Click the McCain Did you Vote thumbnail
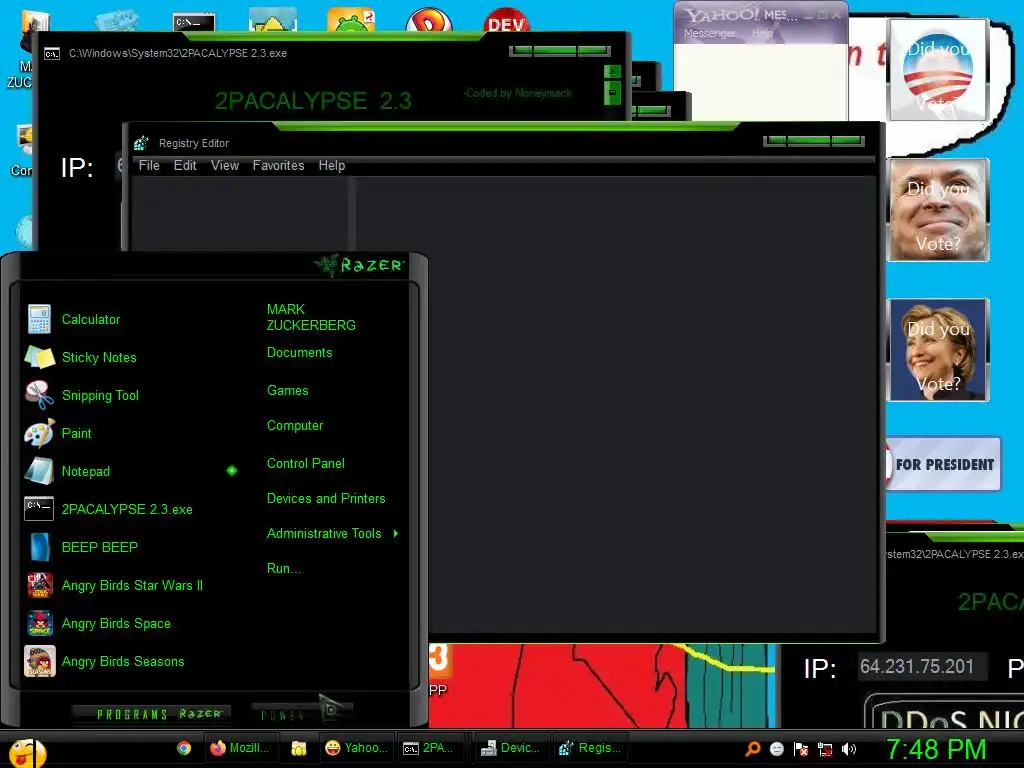This screenshot has width=1024, height=768. pos(938,210)
